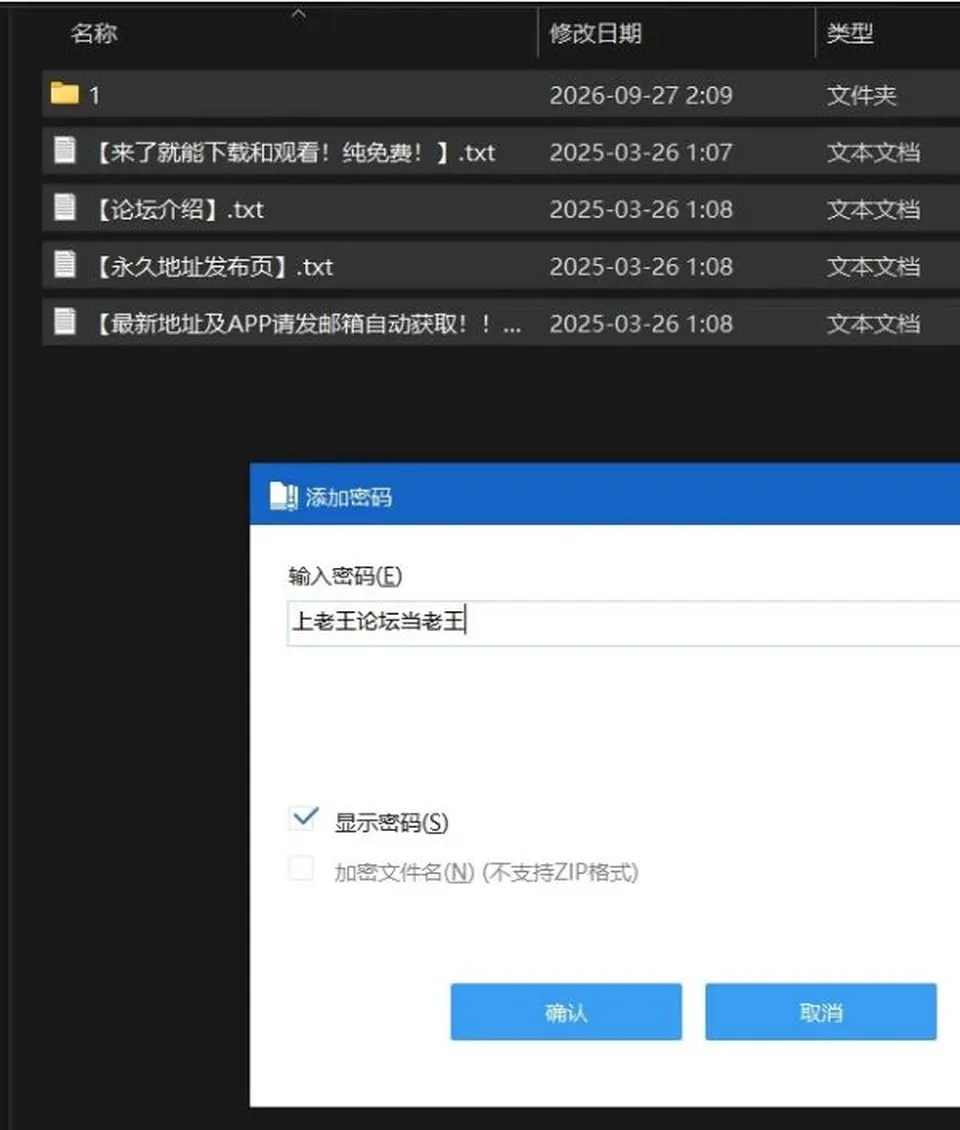Click the archive icon in 添加密码 title bar
This screenshot has width=960, height=1130.
click(x=283, y=497)
